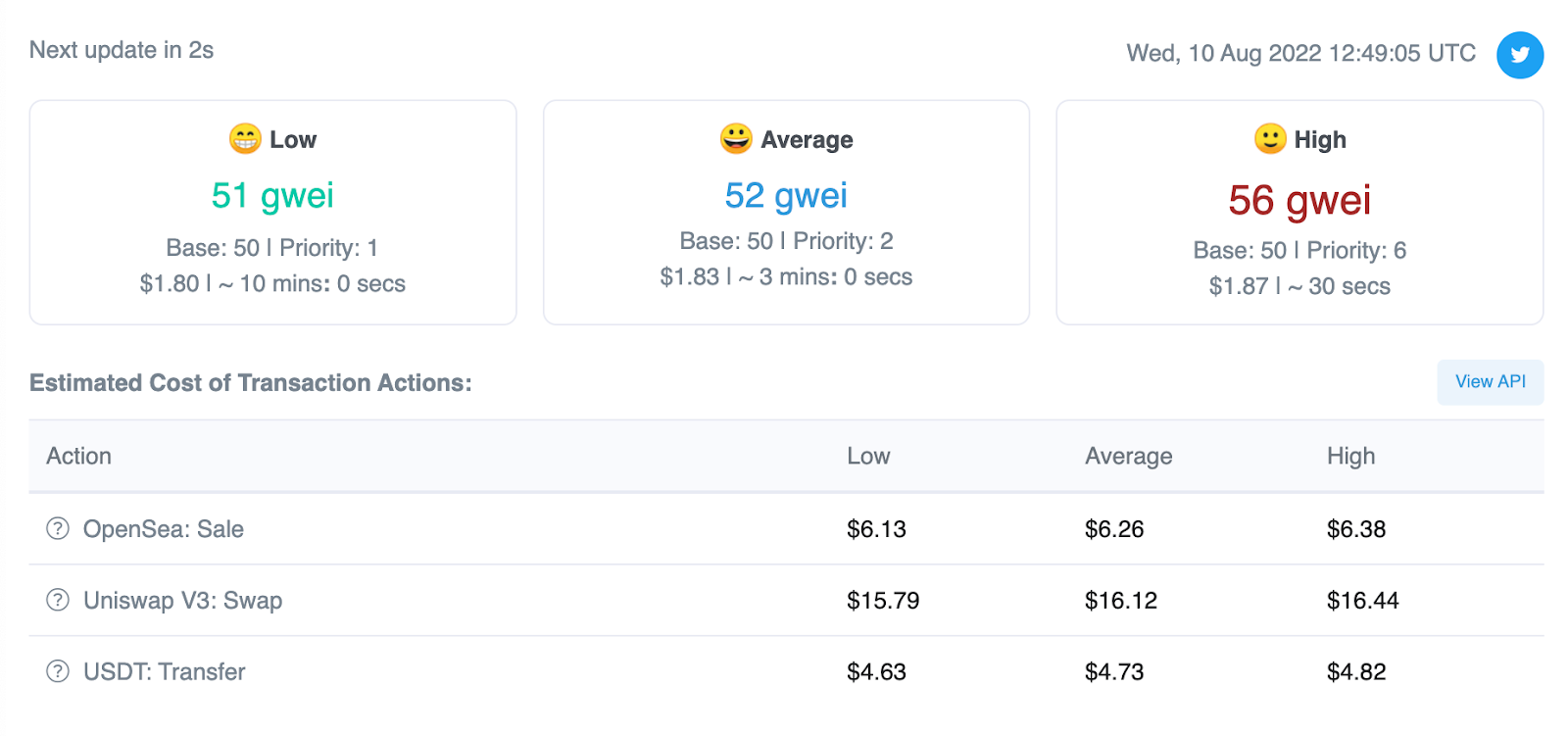Click the OpenSea: Sale row label
Viewport: 1568px width, 736px height.
[x=164, y=529]
